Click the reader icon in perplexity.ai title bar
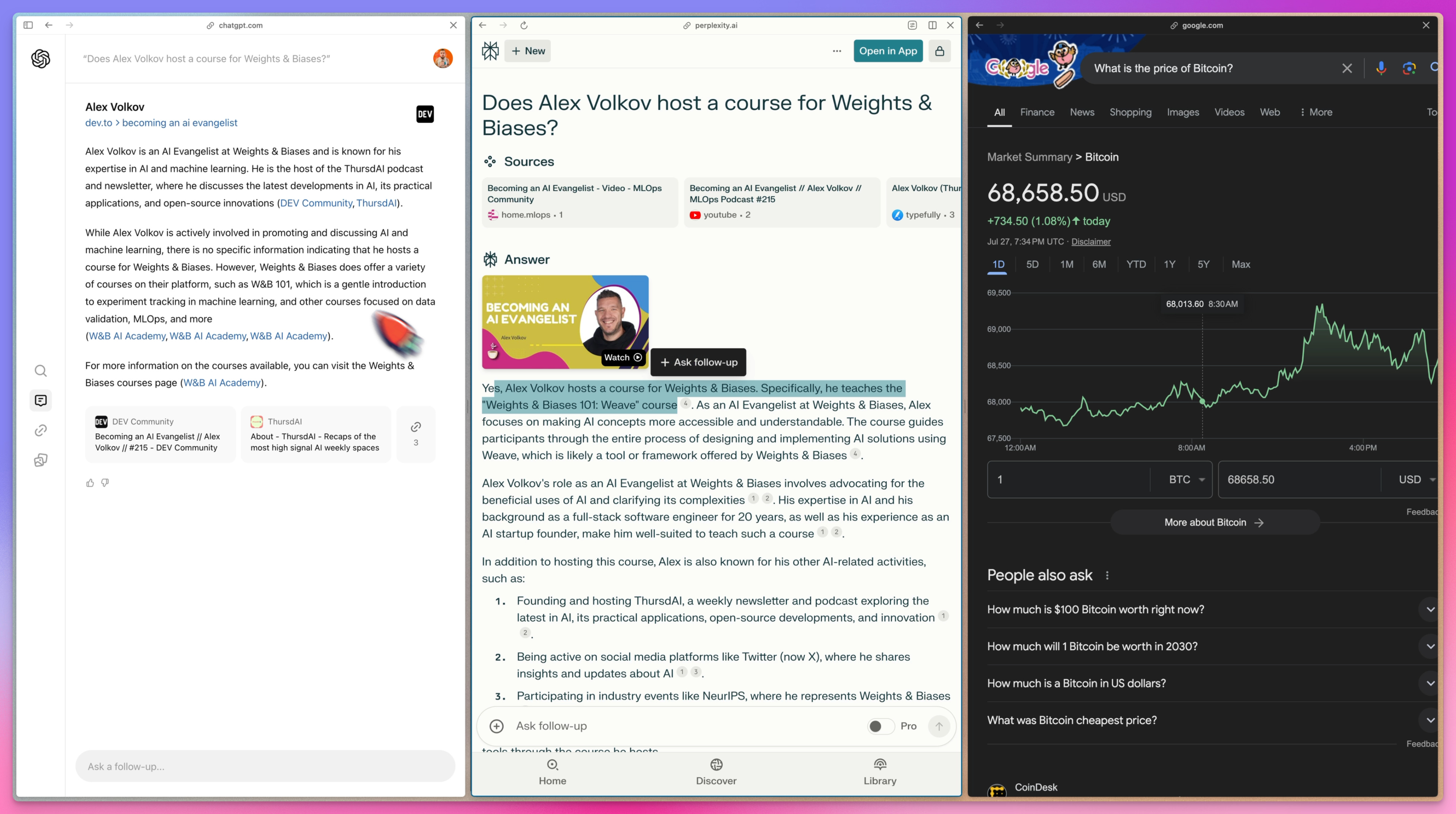Image resolution: width=1456 pixels, height=814 pixels. click(x=912, y=25)
